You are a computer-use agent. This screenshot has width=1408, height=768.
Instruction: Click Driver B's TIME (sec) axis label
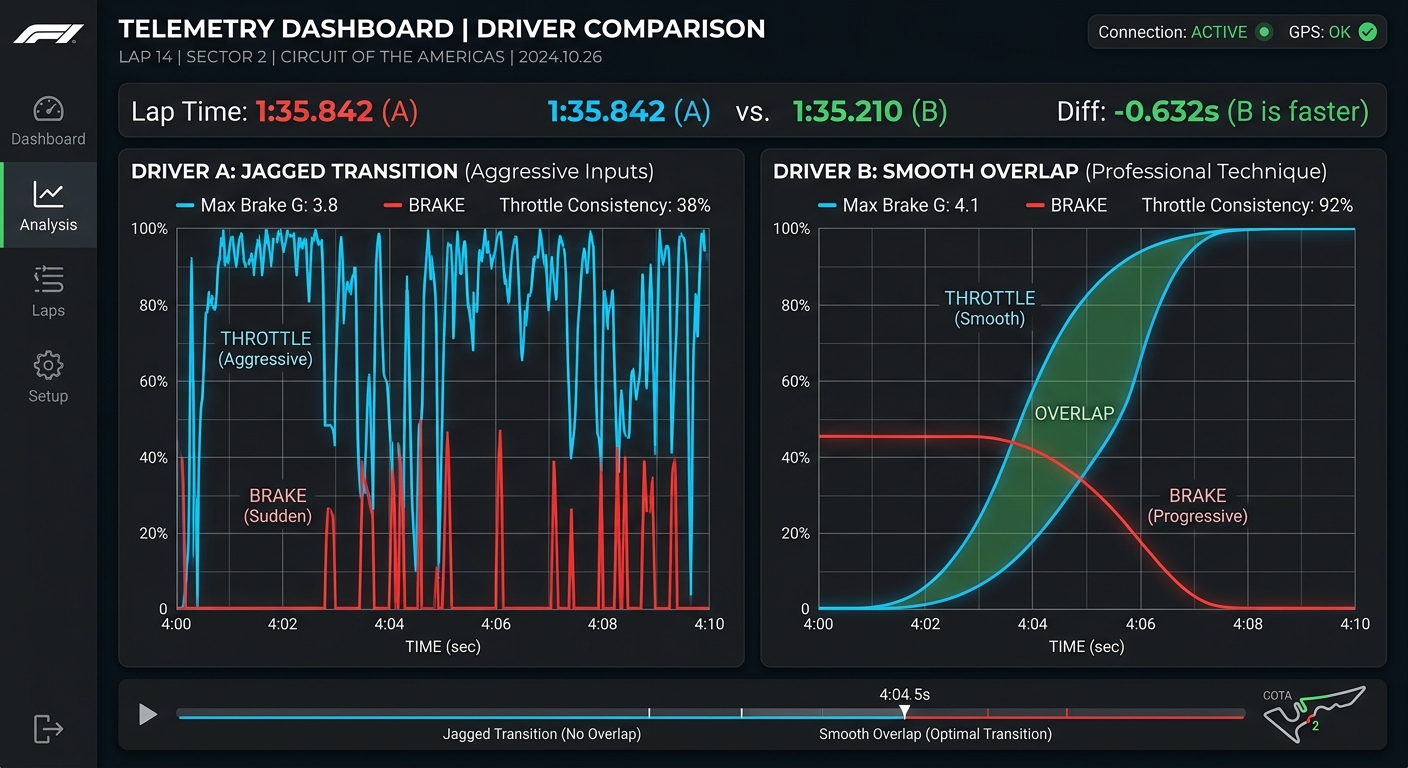pyautogui.click(x=1086, y=647)
